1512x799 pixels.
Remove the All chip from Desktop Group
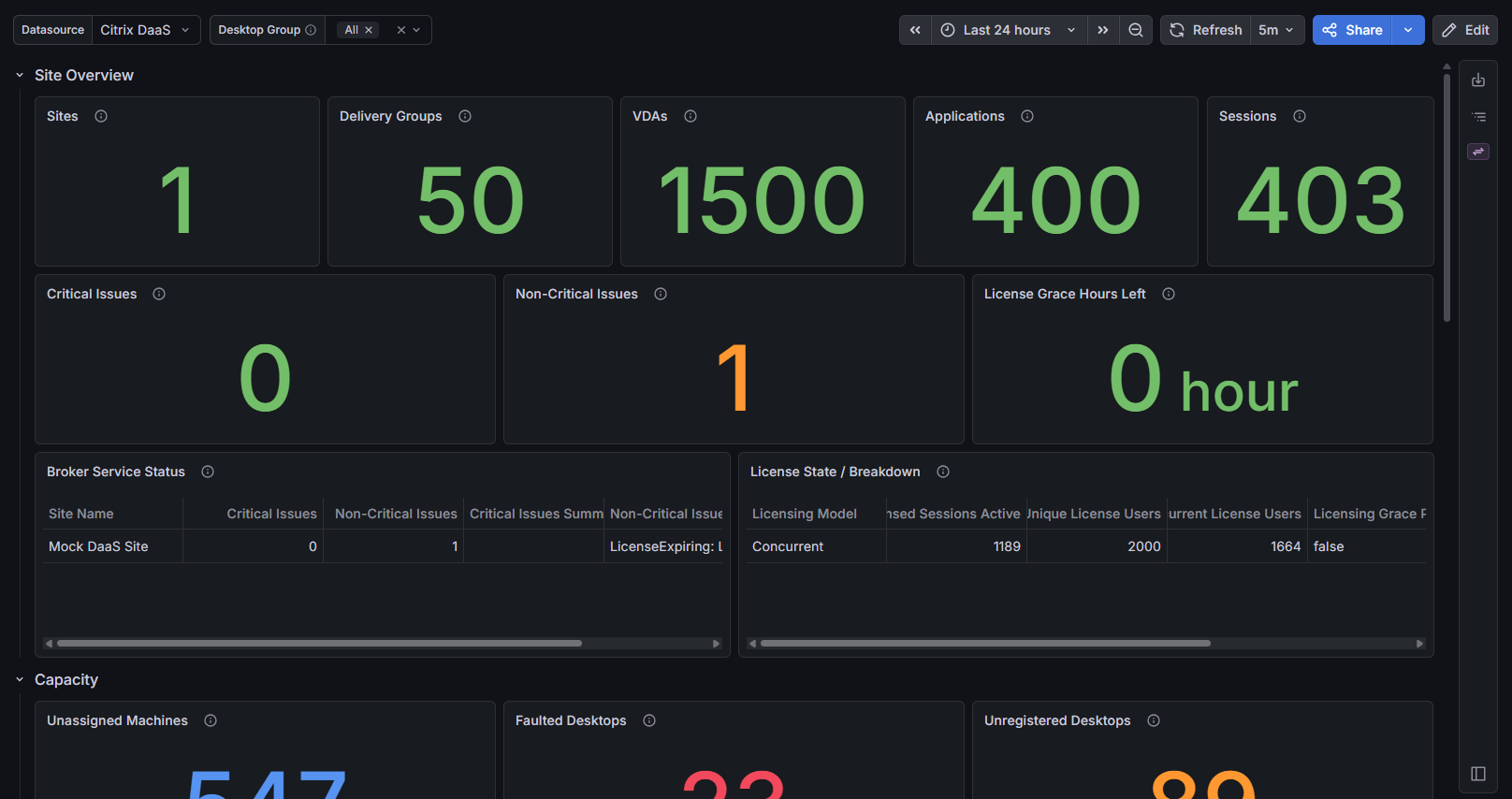(369, 30)
